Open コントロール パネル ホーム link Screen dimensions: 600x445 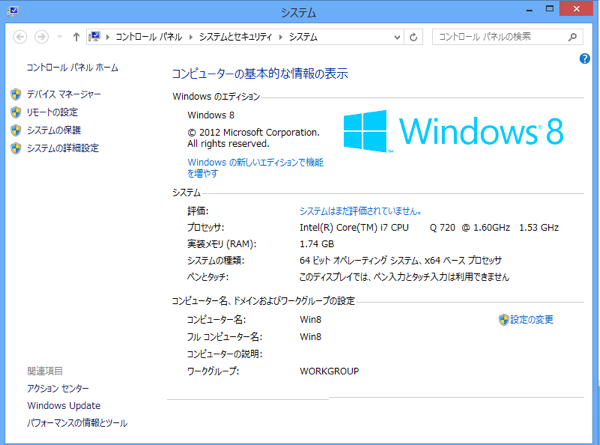[x=72, y=68]
